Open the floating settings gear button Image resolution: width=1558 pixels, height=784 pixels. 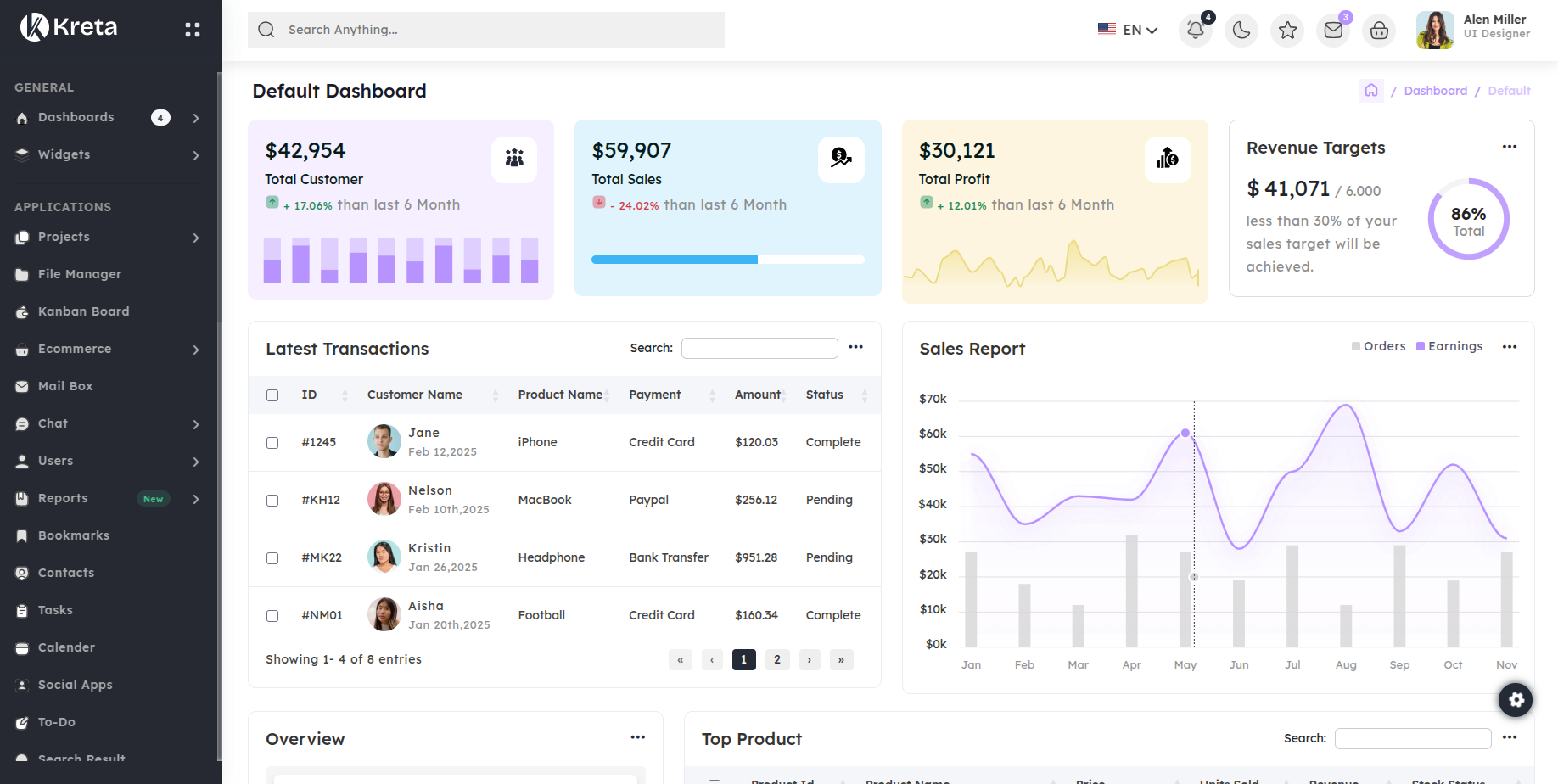[1516, 700]
